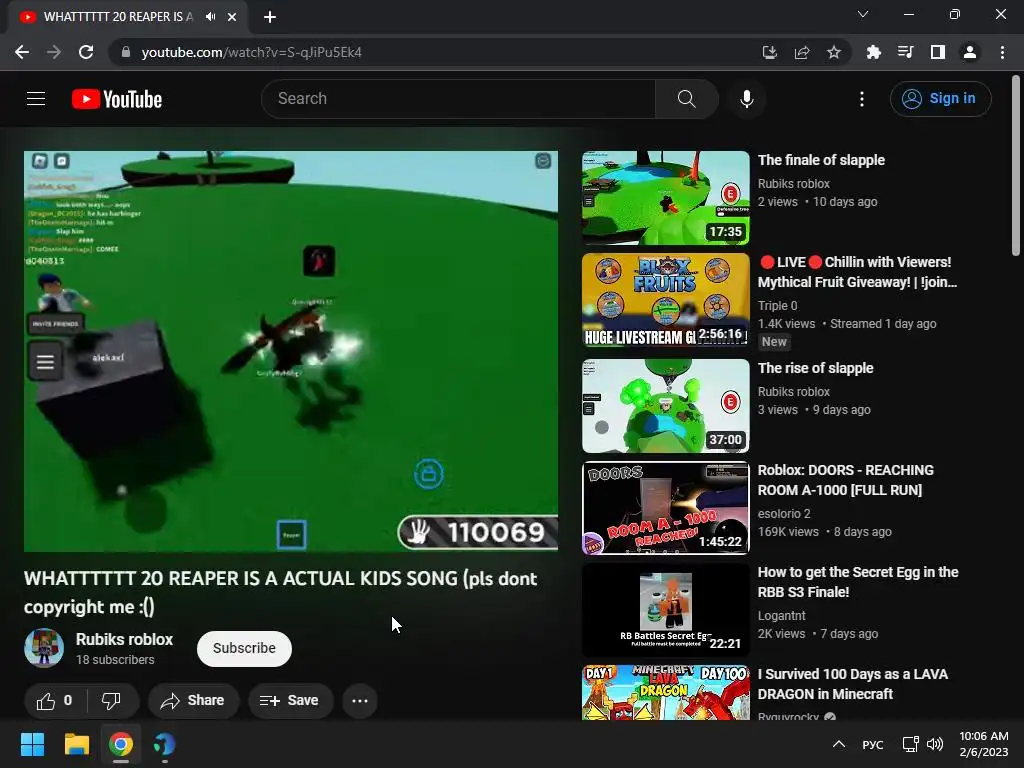Like the video with thumbs up
1024x768 pixels.
tap(55, 701)
